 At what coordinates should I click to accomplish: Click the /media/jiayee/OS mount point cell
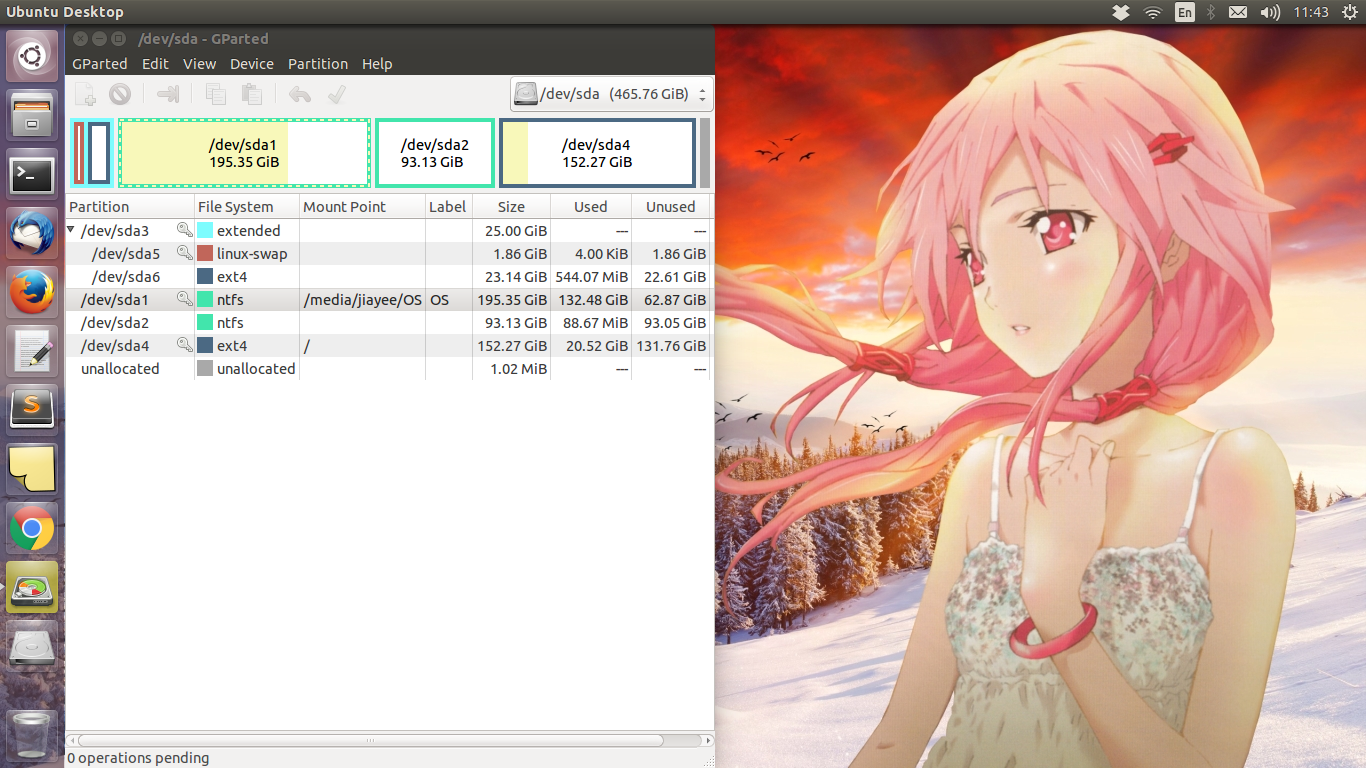tap(363, 299)
